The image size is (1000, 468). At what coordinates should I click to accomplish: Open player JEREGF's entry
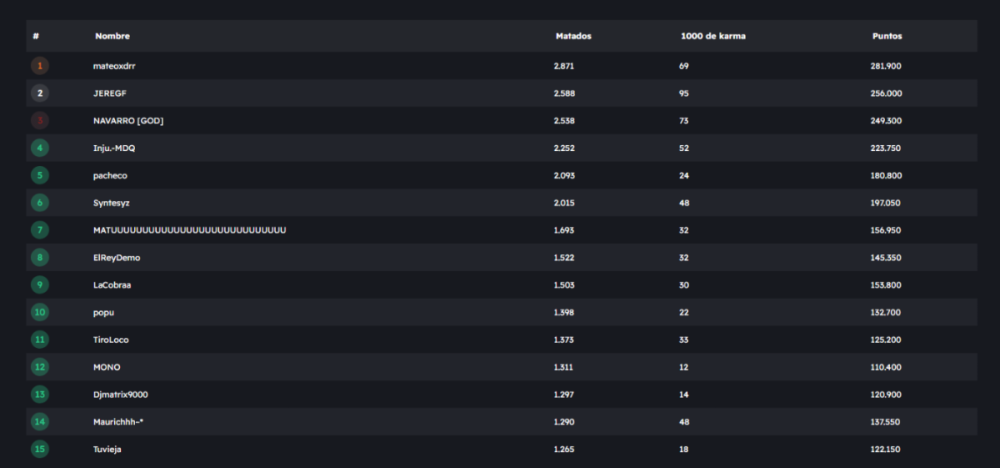(109, 93)
